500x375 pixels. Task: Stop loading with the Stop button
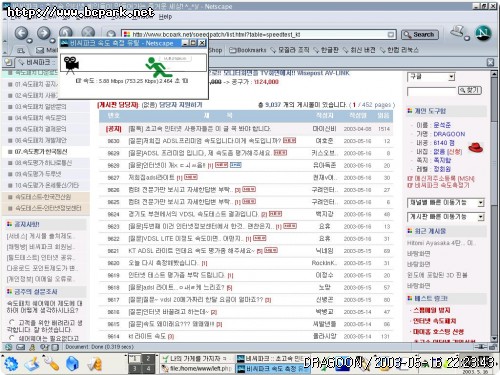click(88, 32)
